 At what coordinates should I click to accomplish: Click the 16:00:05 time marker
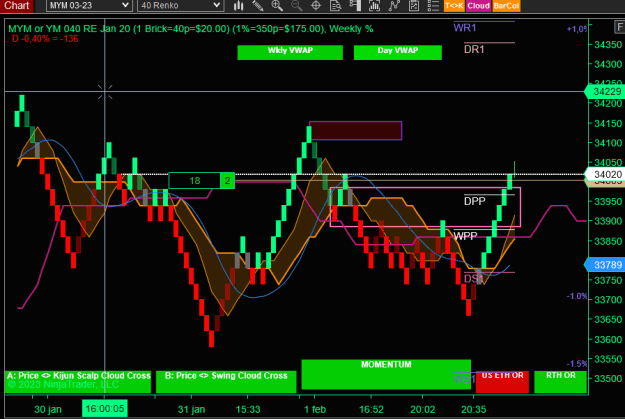pos(105,408)
